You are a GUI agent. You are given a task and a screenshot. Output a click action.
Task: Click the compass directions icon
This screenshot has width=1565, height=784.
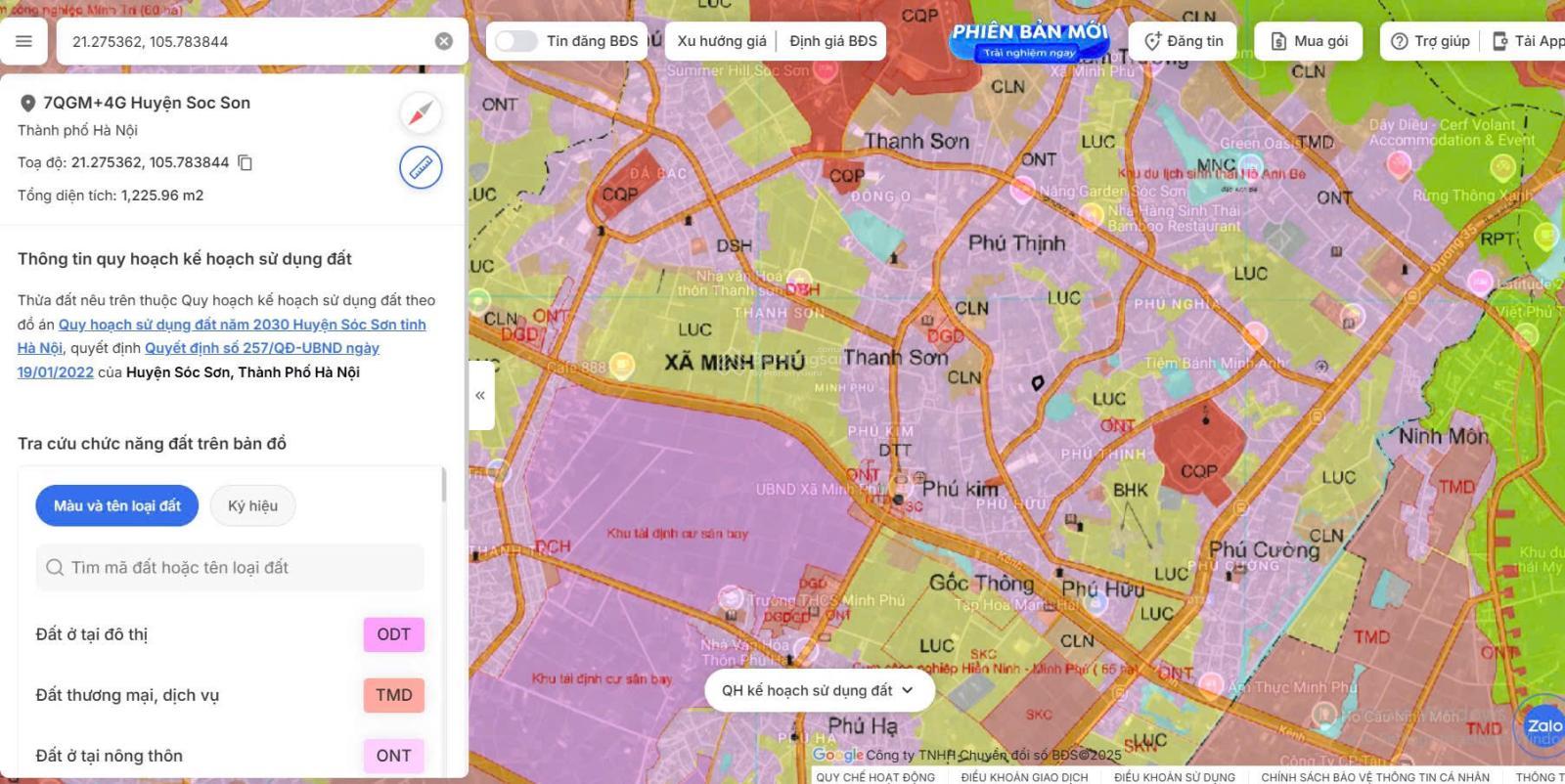pyautogui.click(x=421, y=113)
